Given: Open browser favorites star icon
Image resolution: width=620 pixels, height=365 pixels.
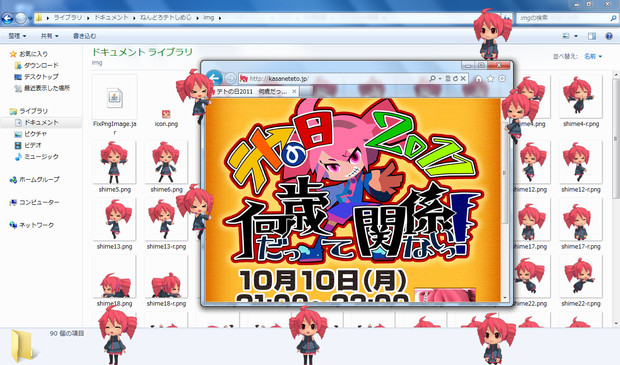Looking at the screenshot, I should pyautogui.click(x=490, y=79).
